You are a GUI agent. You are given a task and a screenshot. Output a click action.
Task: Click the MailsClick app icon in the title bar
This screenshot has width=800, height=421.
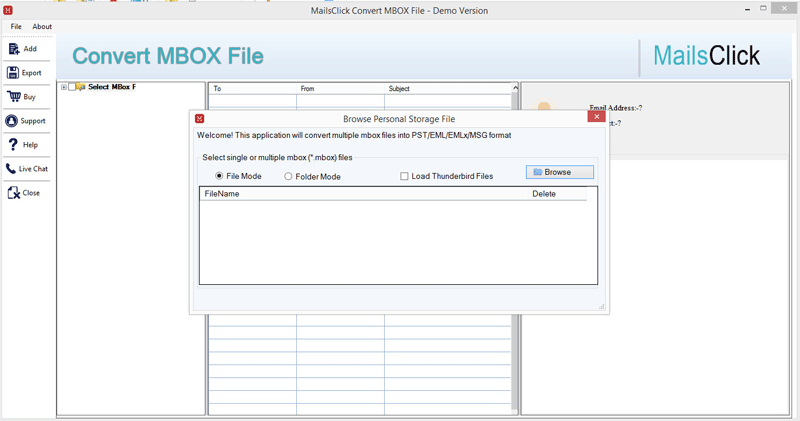pos(8,10)
